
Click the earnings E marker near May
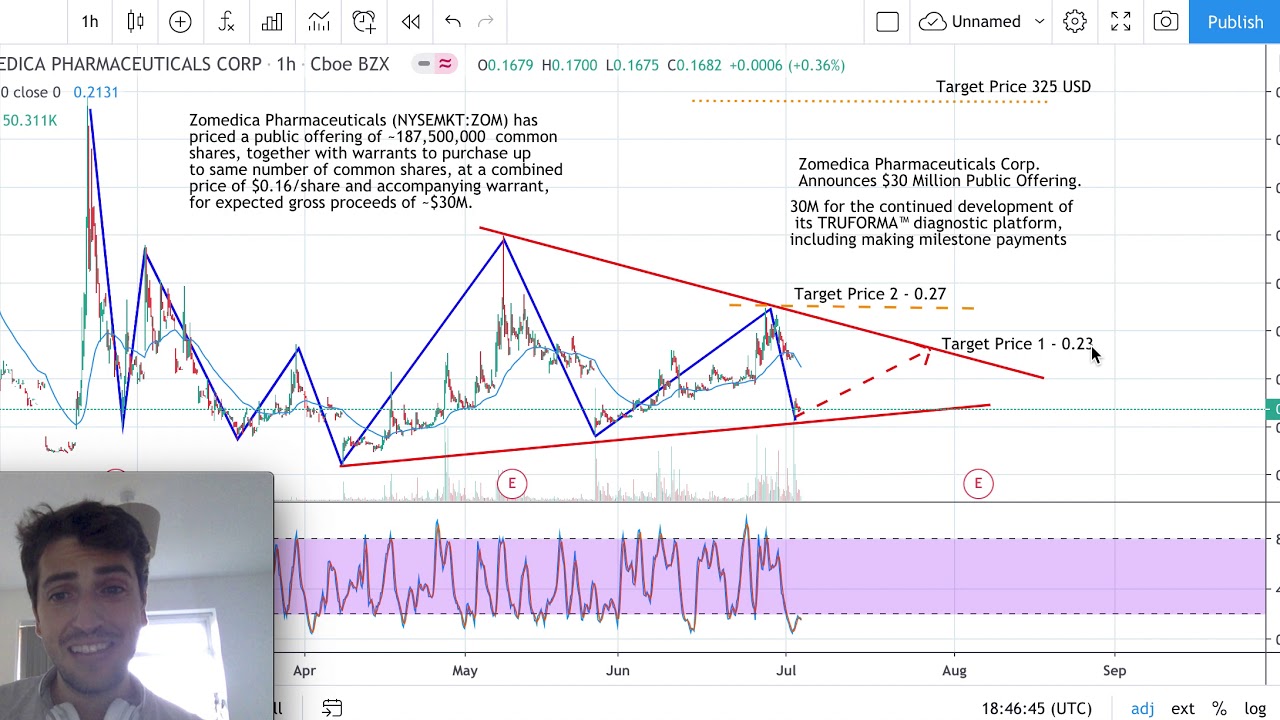511,484
